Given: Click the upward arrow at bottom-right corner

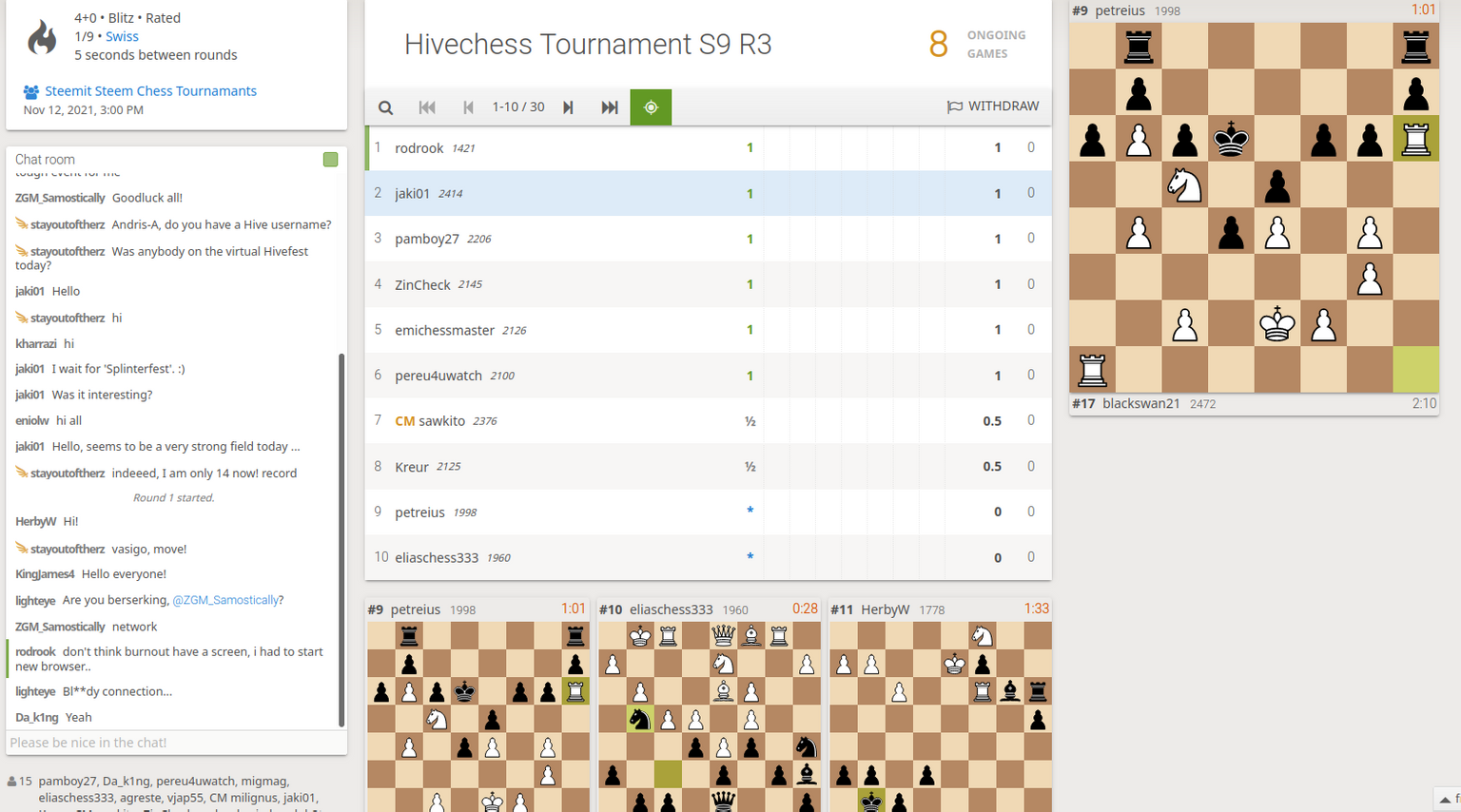Looking at the screenshot, I should [x=1444, y=800].
